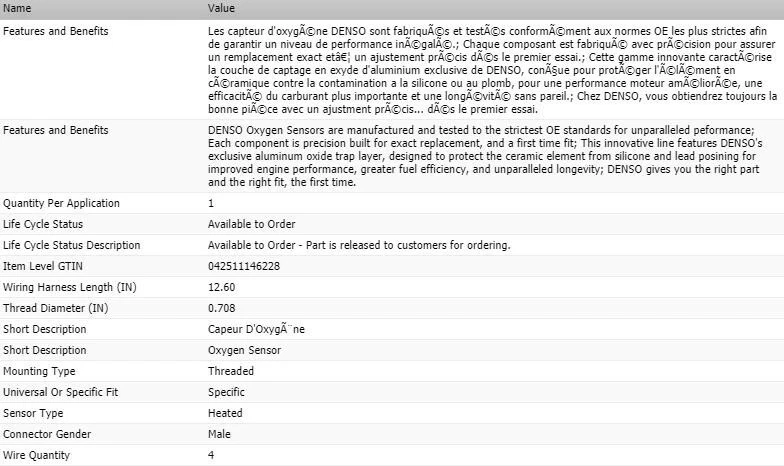This screenshot has width=784, height=466.
Task: Click Wiring Harness Length (IN) label
Action: pyautogui.click(x=68, y=287)
